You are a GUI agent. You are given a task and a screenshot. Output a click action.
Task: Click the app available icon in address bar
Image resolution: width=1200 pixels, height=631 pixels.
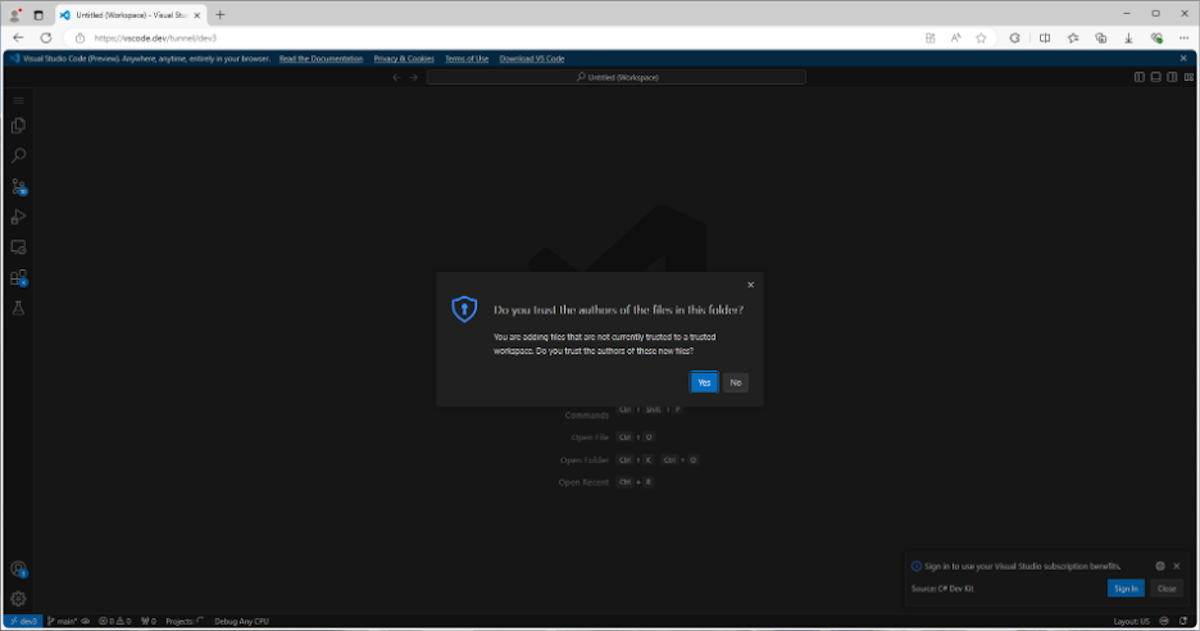(x=930, y=38)
